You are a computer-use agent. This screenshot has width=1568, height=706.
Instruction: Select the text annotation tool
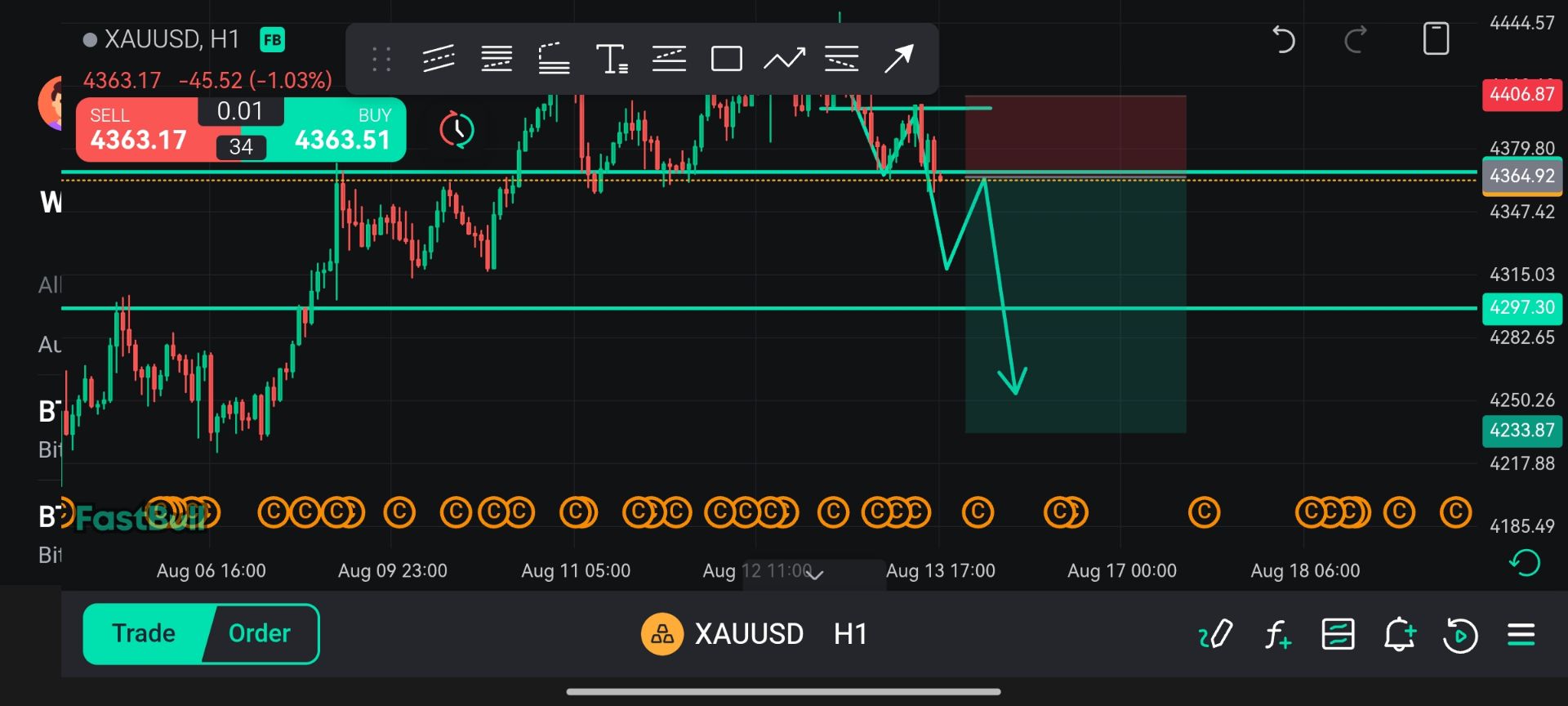point(612,59)
